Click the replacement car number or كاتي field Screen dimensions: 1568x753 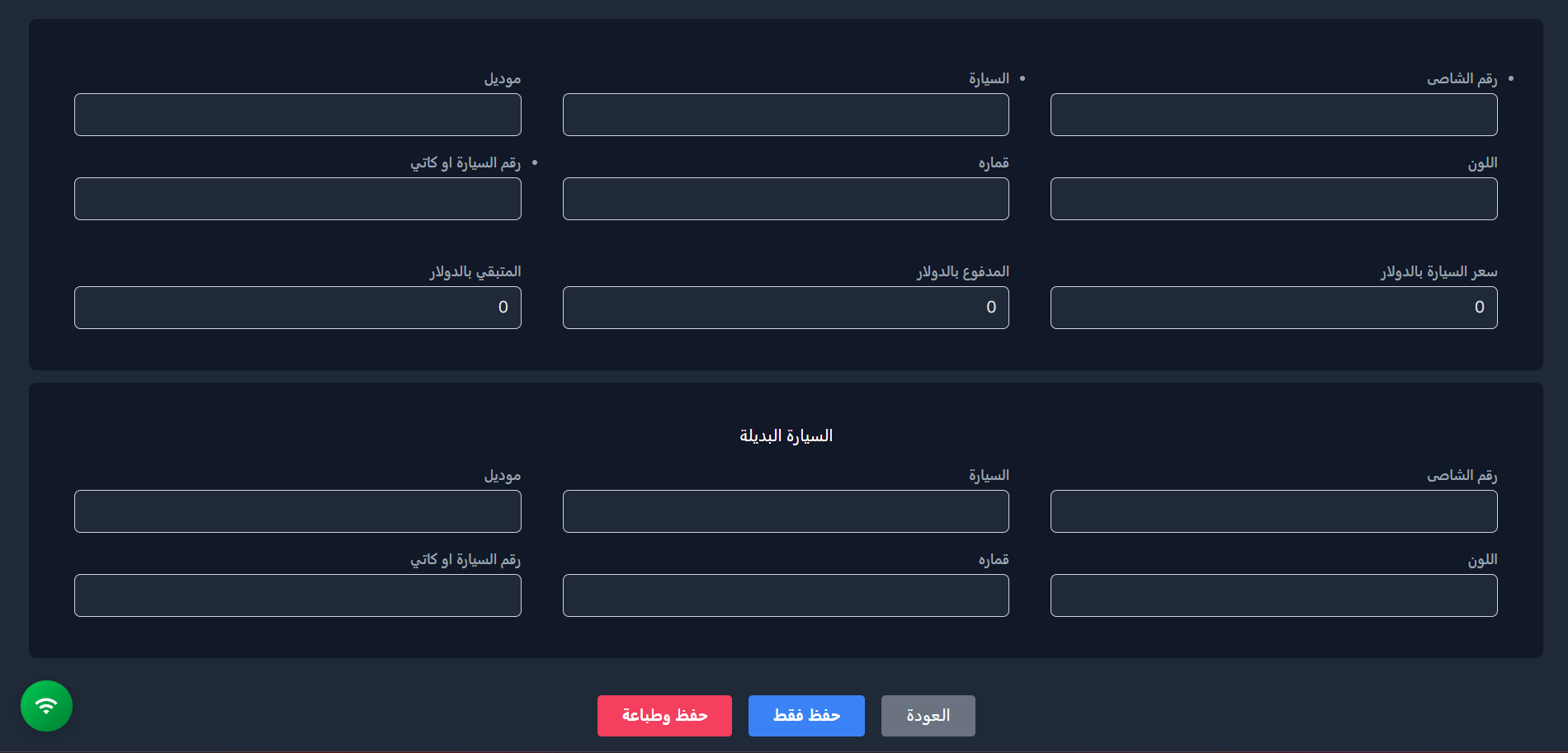click(x=297, y=595)
